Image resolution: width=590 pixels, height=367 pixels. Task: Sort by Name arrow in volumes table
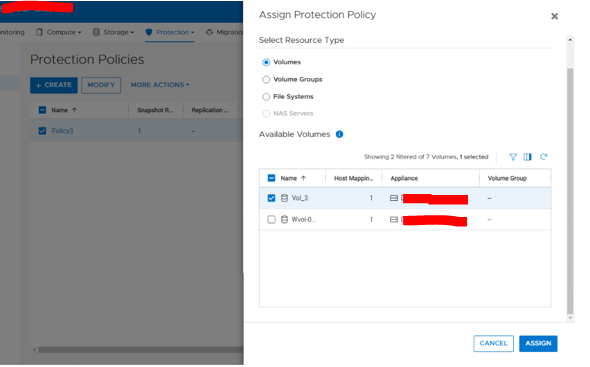(x=303, y=178)
